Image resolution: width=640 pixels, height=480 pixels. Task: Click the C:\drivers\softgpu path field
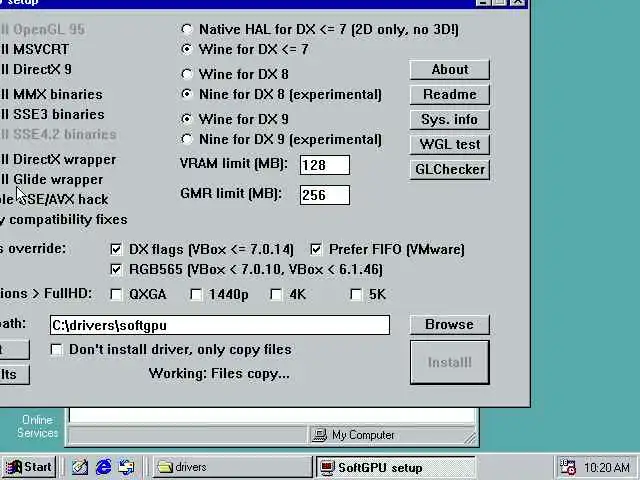coord(220,325)
